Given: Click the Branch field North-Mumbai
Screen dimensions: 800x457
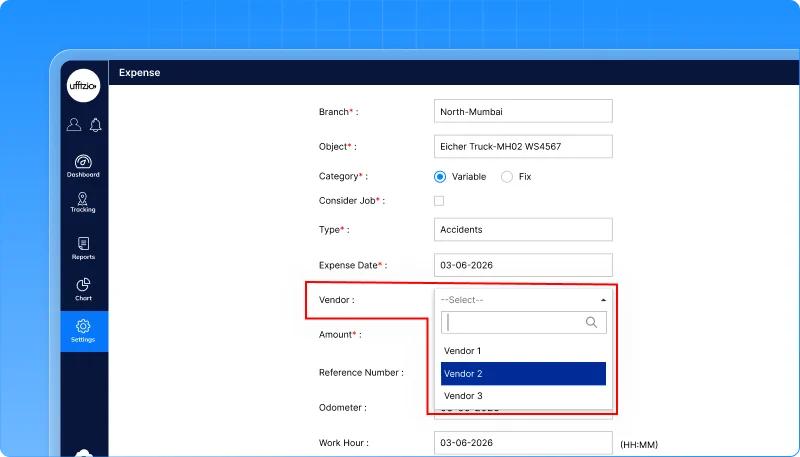Looking at the screenshot, I should pos(523,111).
